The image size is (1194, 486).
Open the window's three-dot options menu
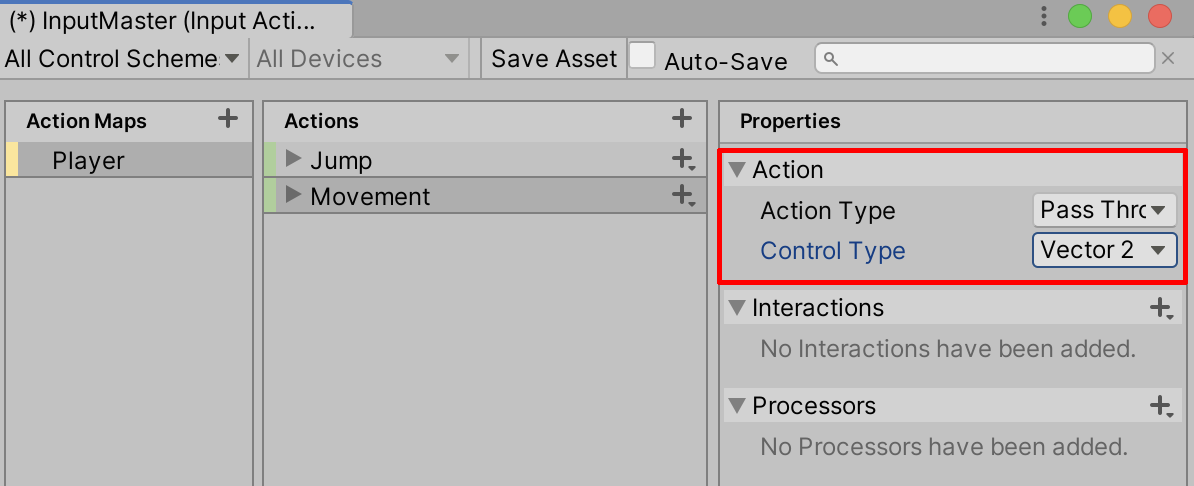(1044, 16)
